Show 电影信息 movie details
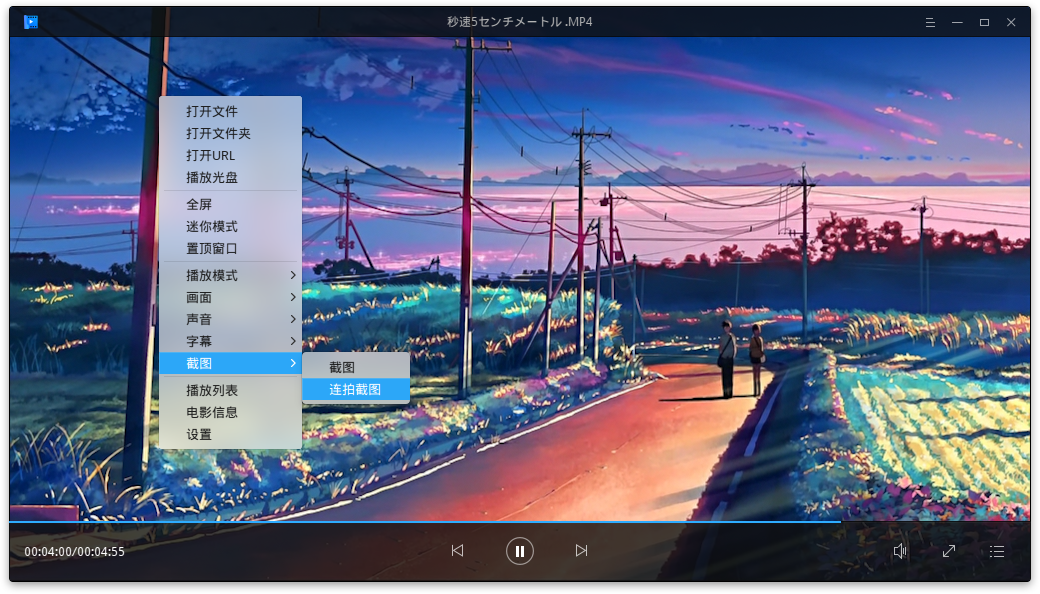This screenshot has width=1040, height=594. pyautogui.click(x=230, y=412)
